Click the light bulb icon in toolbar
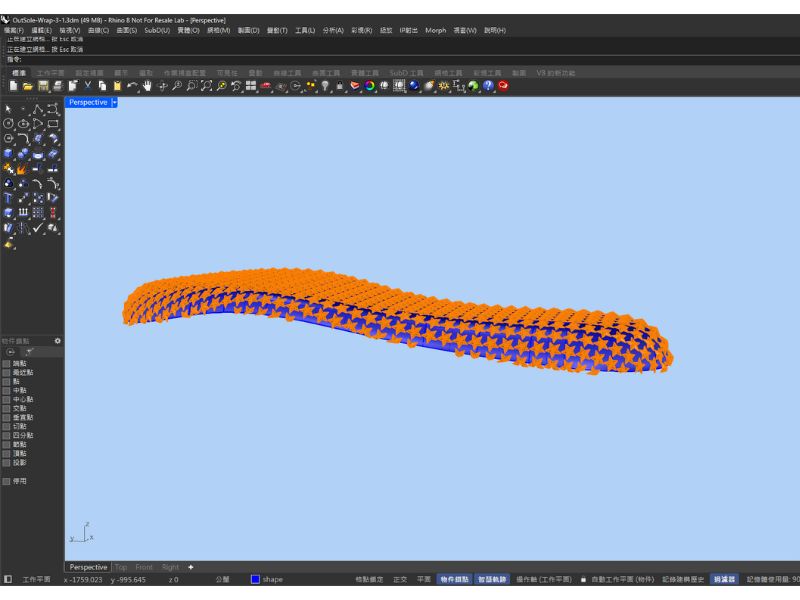Screen dimensions: 800x600 325,86
